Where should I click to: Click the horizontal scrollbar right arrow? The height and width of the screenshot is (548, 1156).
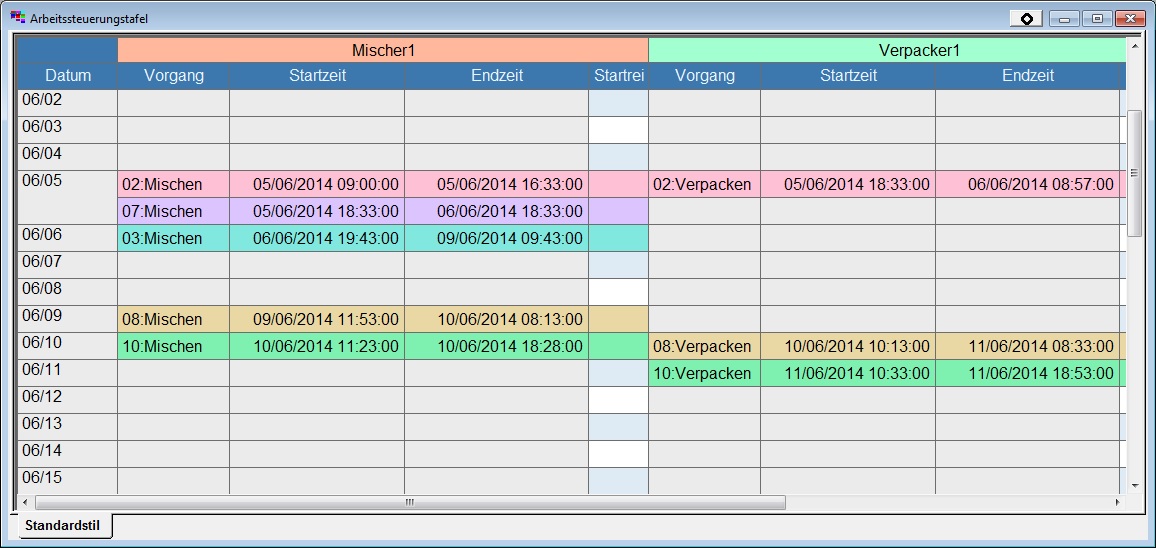point(1118,502)
